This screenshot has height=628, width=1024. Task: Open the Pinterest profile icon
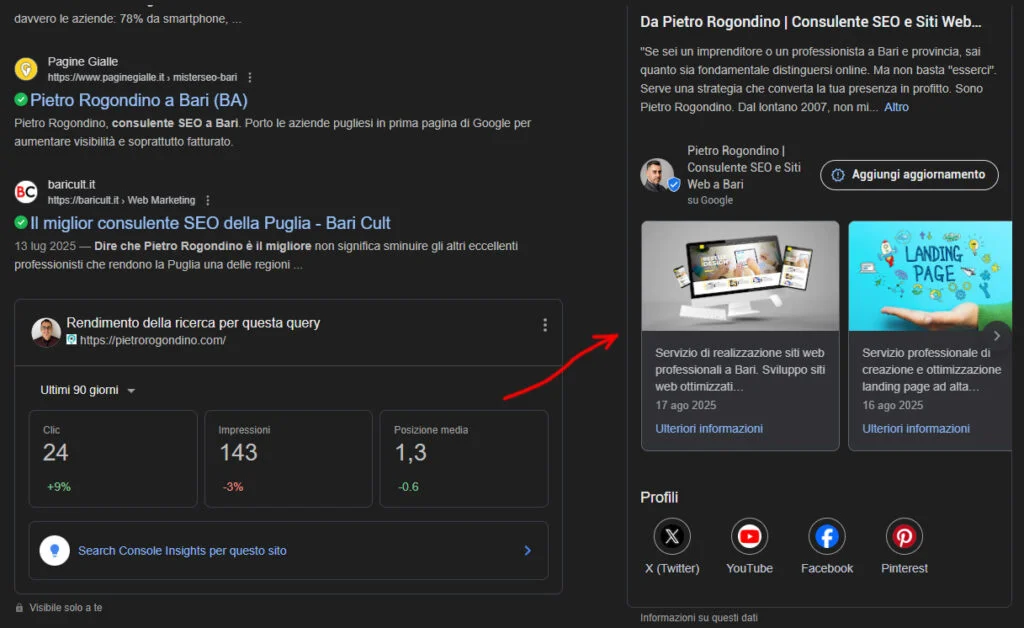point(903,537)
